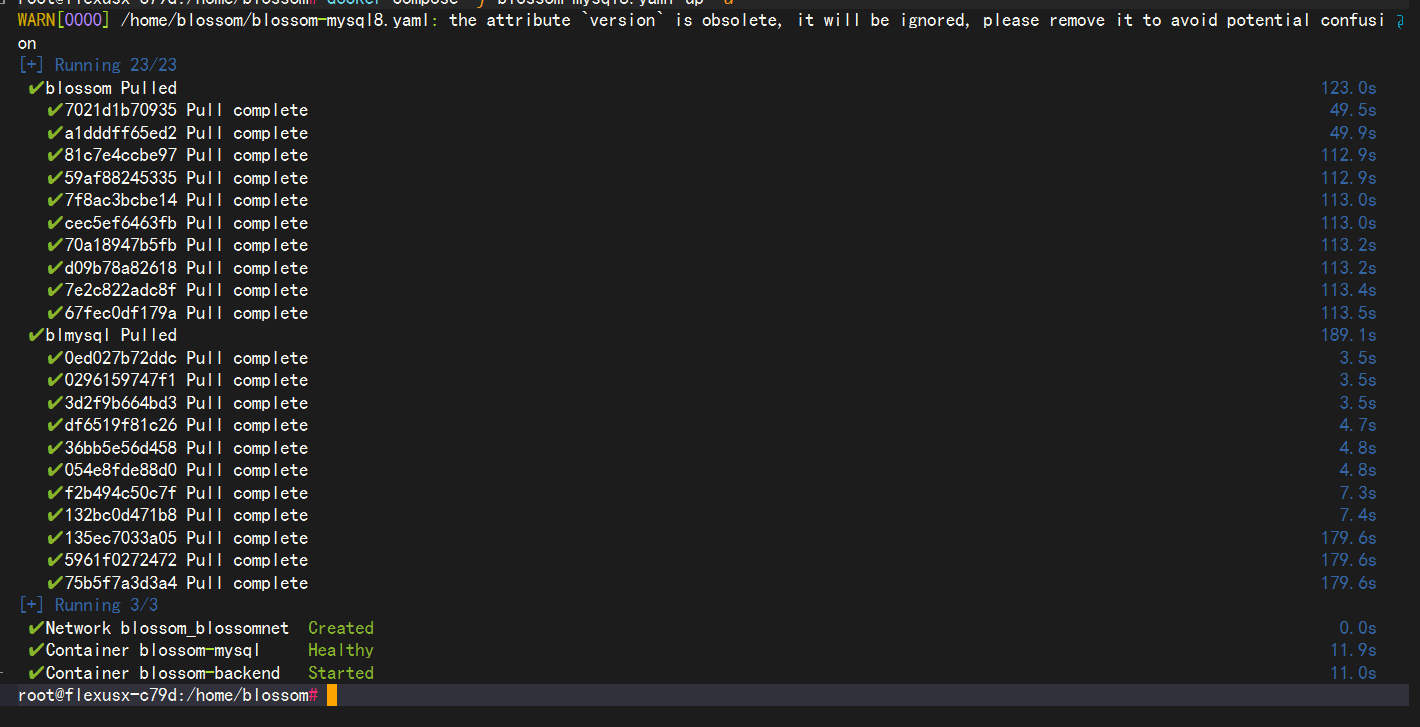Click the layer ID 0296159747f1
The height and width of the screenshot is (727, 1420).
click(121, 380)
